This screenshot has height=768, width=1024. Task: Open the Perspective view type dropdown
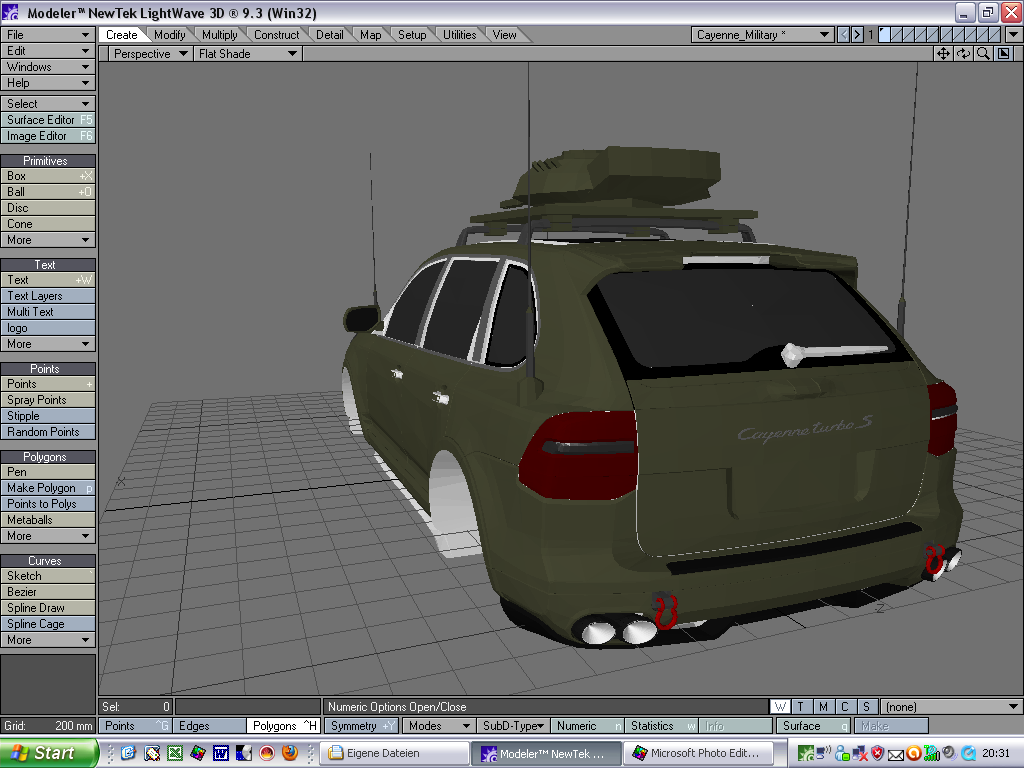(150, 54)
